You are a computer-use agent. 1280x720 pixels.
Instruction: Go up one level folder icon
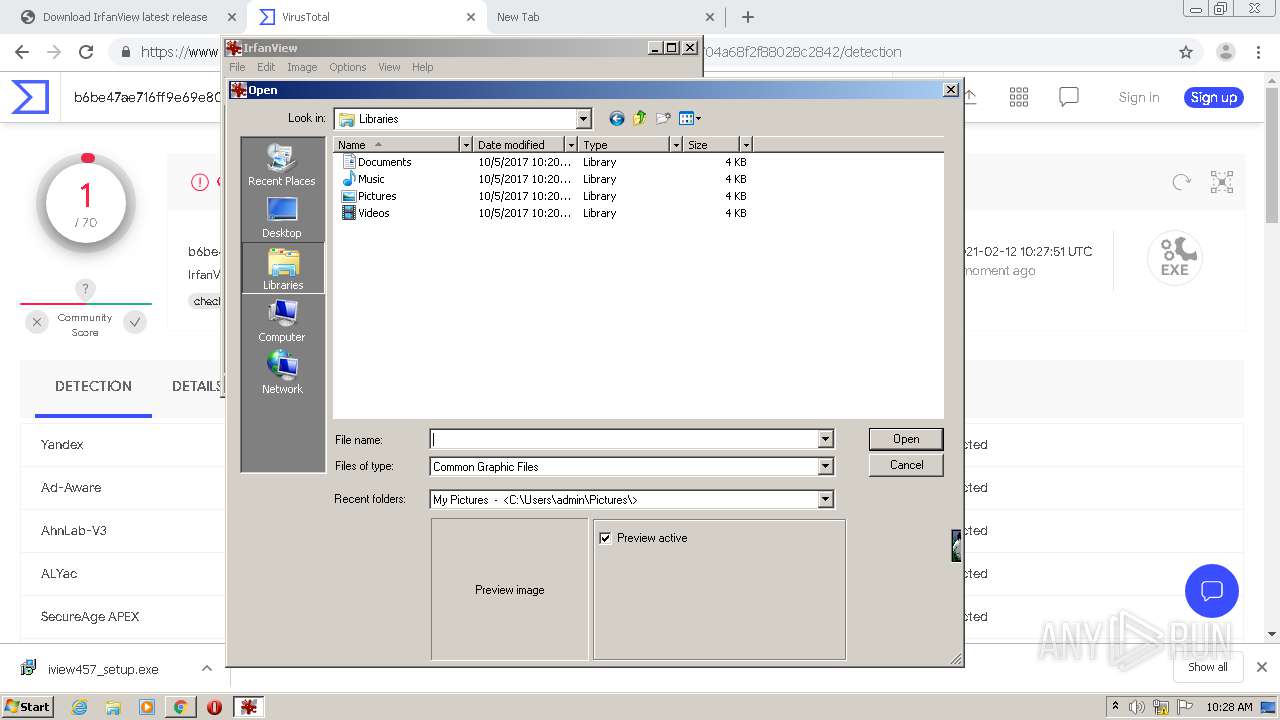[x=640, y=119]
